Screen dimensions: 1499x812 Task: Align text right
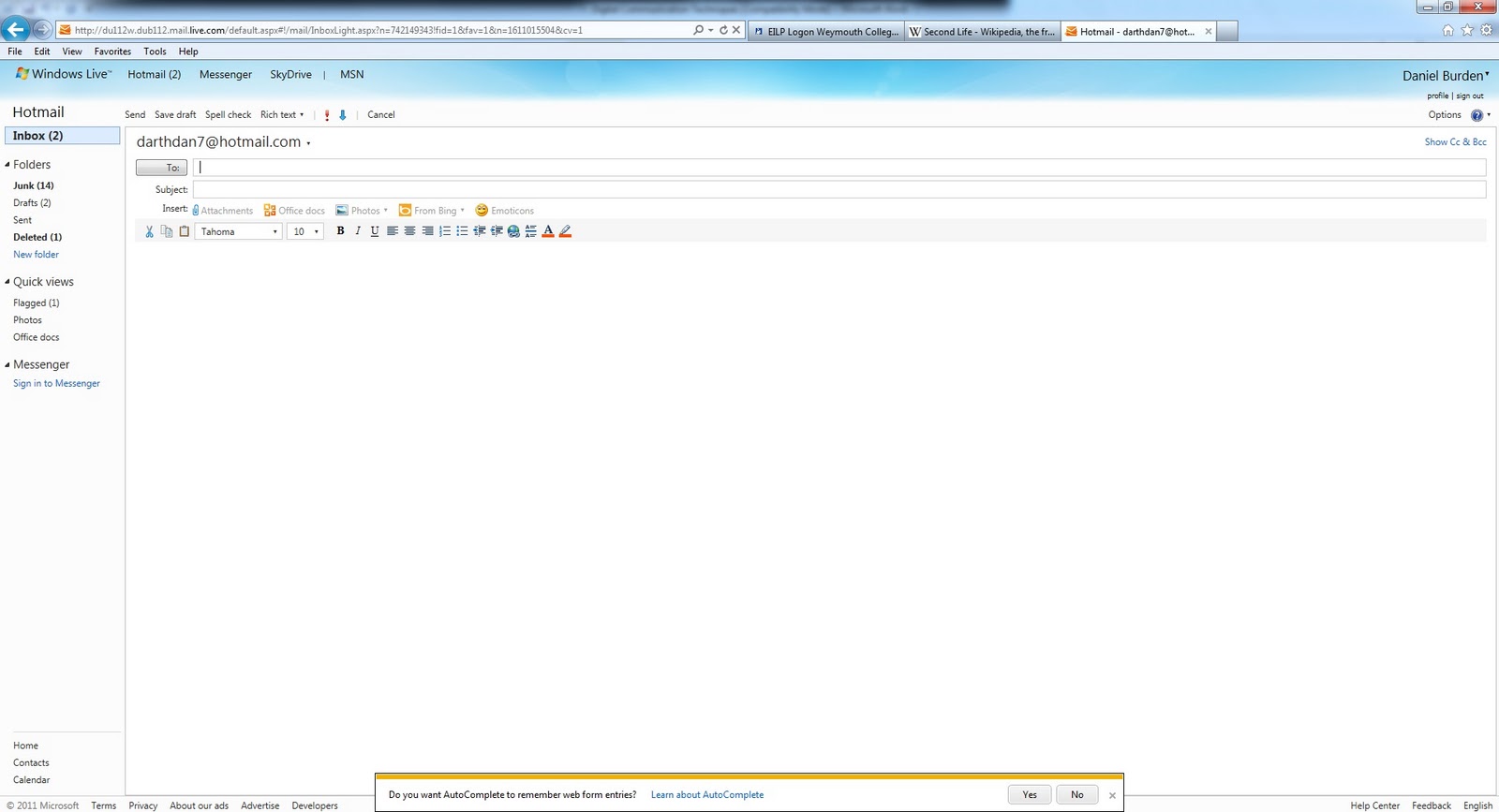427,231
